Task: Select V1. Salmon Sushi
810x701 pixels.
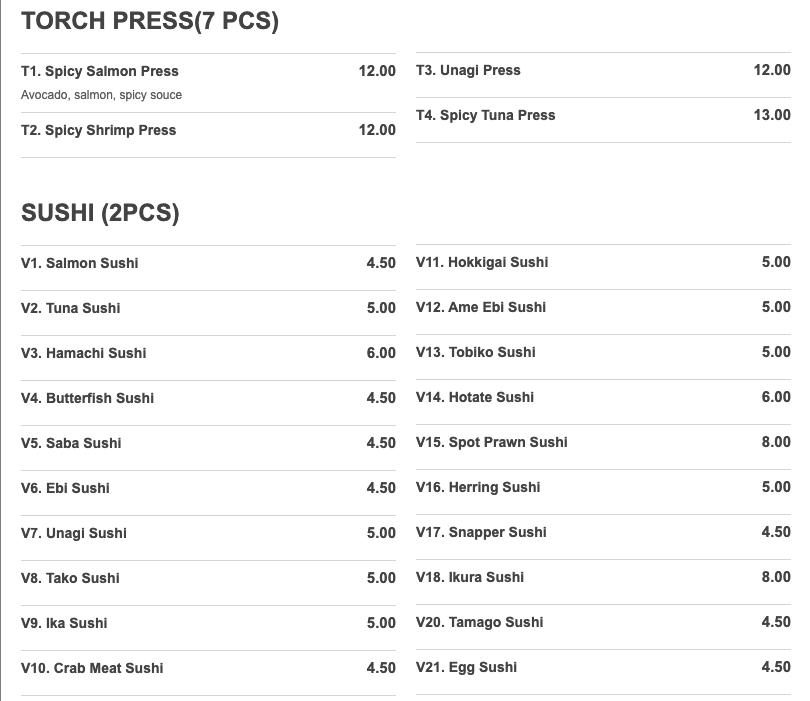Action: pos(80,263)
